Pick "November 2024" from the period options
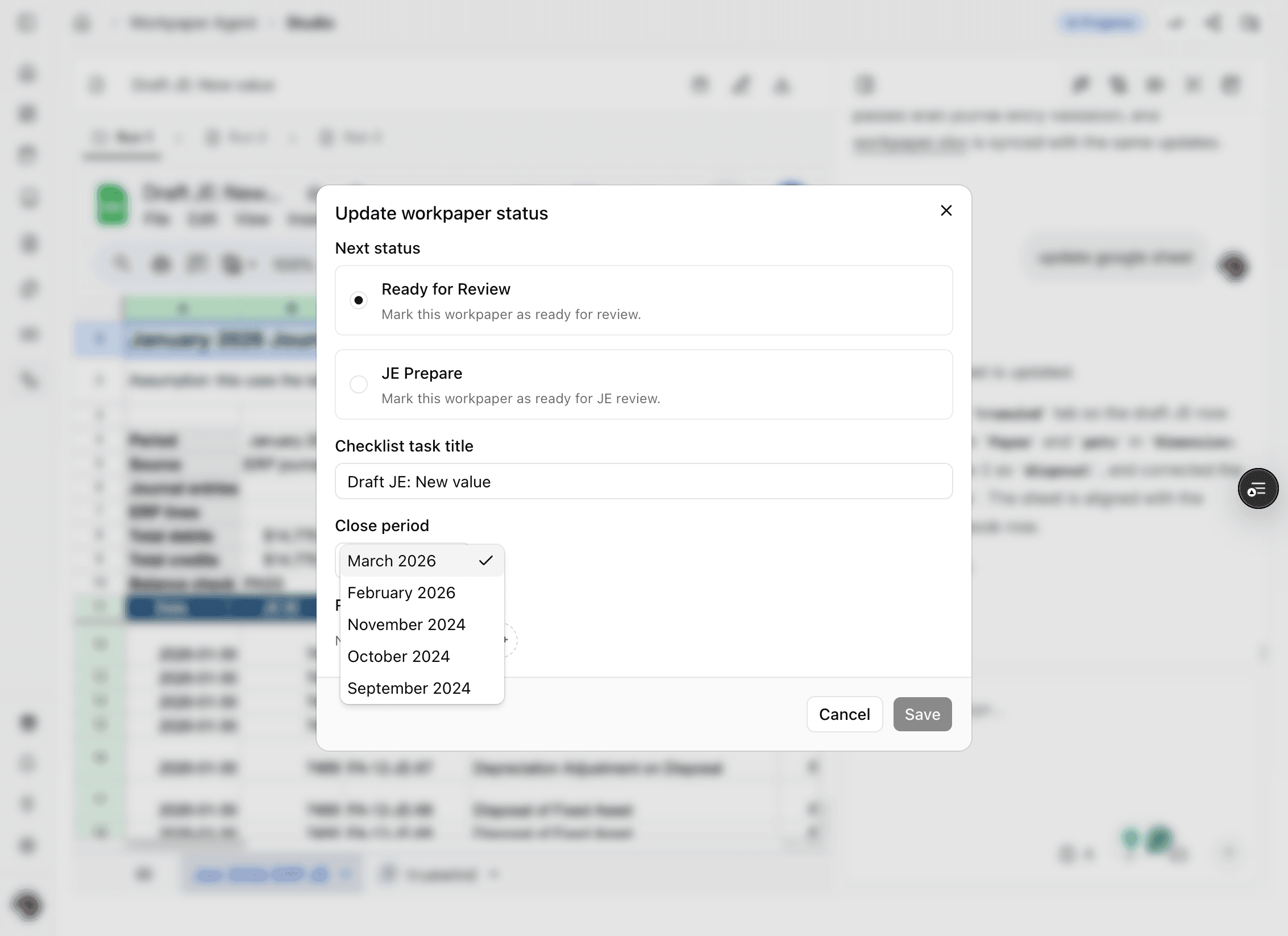The height and width of the screenshot is (936, 1288). pos(406,624)
